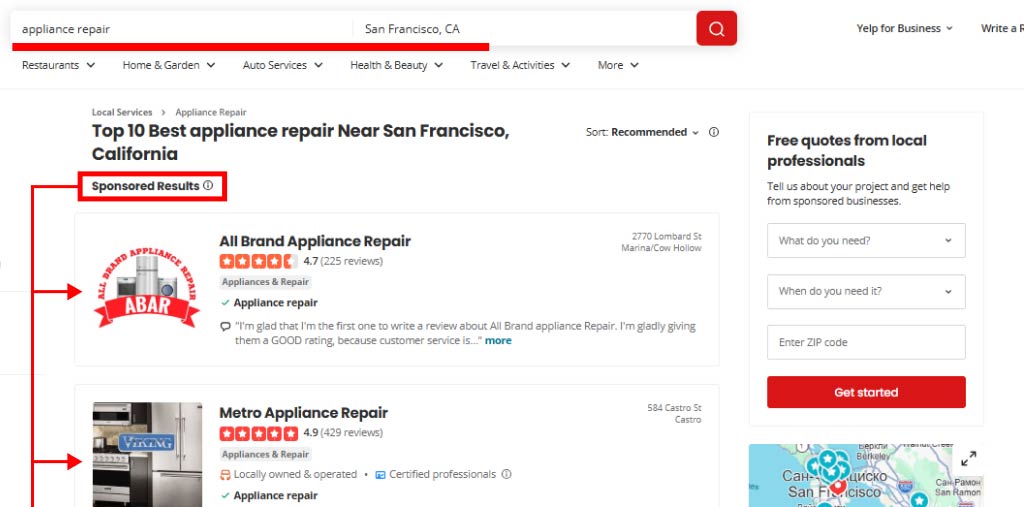This screenshot has width=1024, height=507.
Task: Open the Travel & Activities dropdown menu
Action: [x=520, y=65]
